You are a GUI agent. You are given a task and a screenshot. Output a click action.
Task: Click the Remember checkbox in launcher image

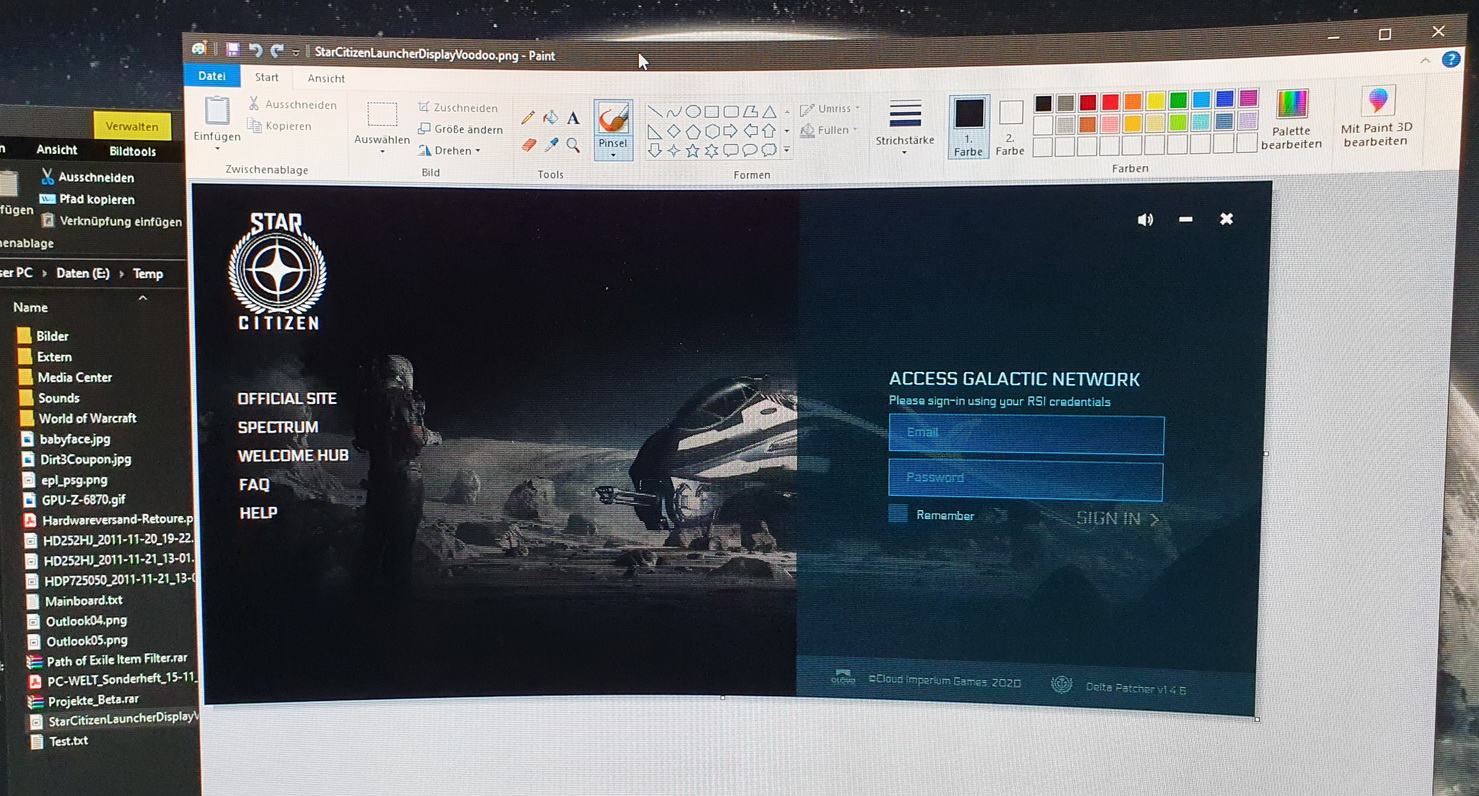[898, 514]
